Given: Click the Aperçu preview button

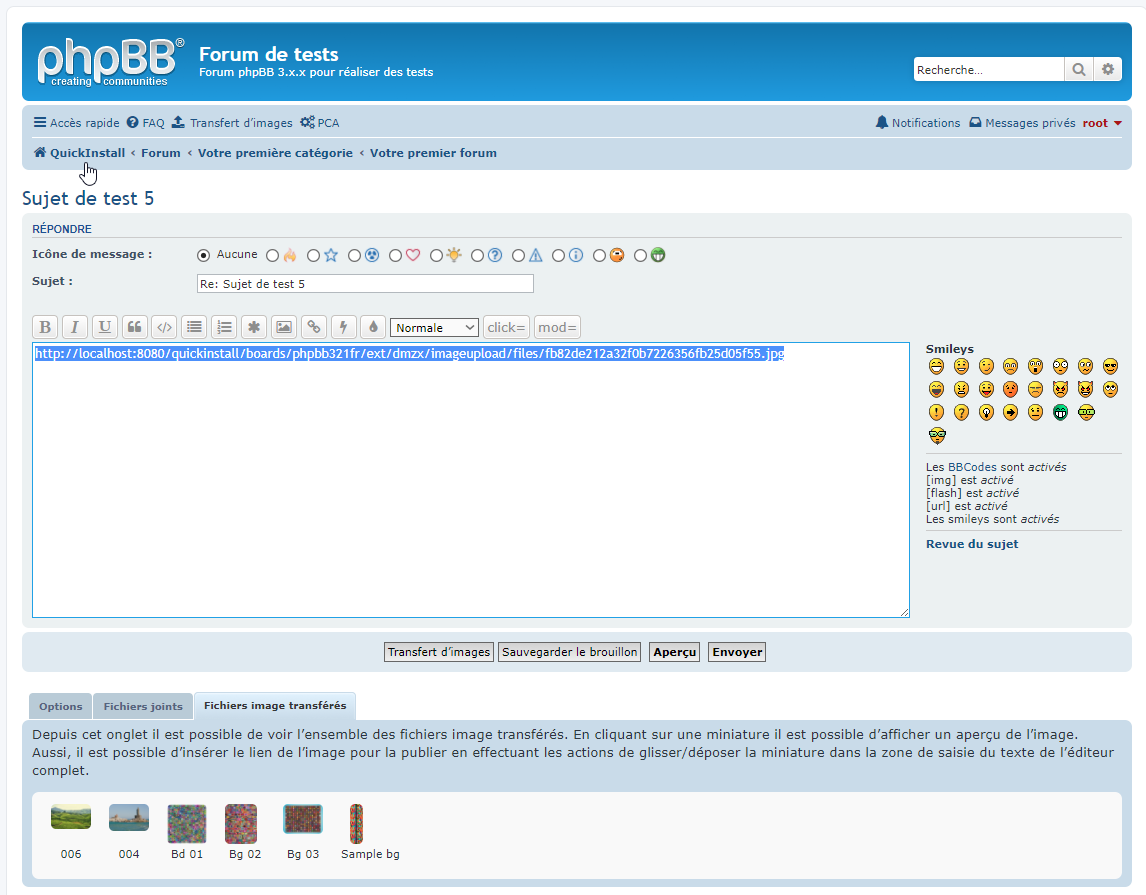Looking at the screenshot, I should pos(674,652).
